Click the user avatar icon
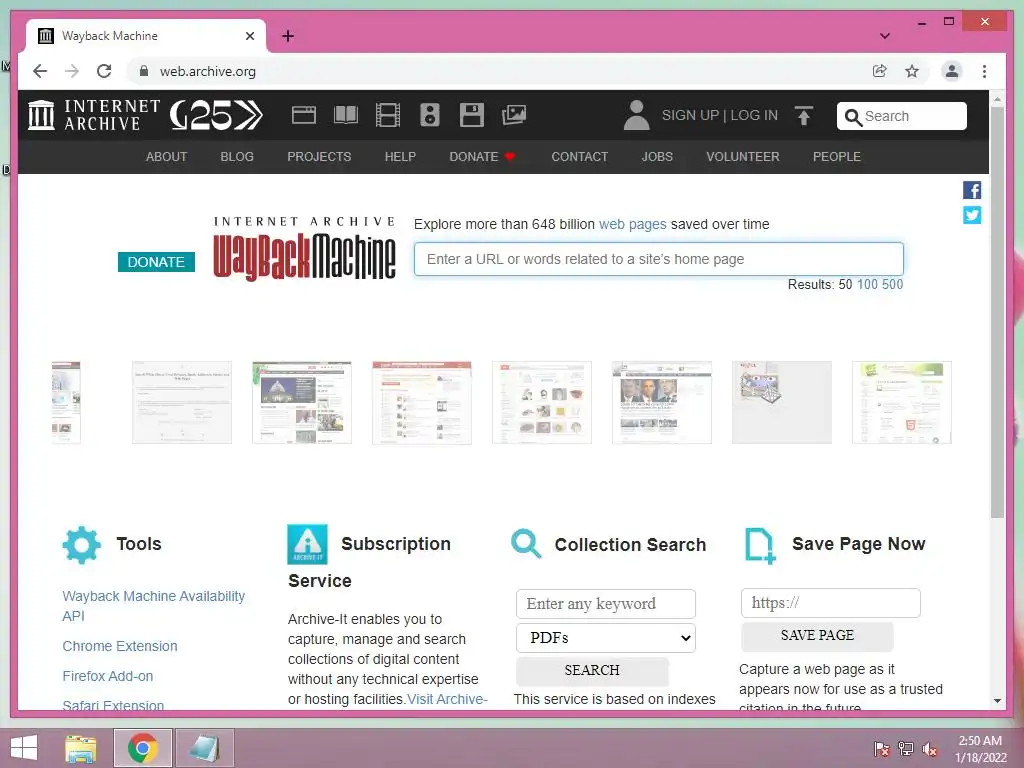 (x=636, y=115)
